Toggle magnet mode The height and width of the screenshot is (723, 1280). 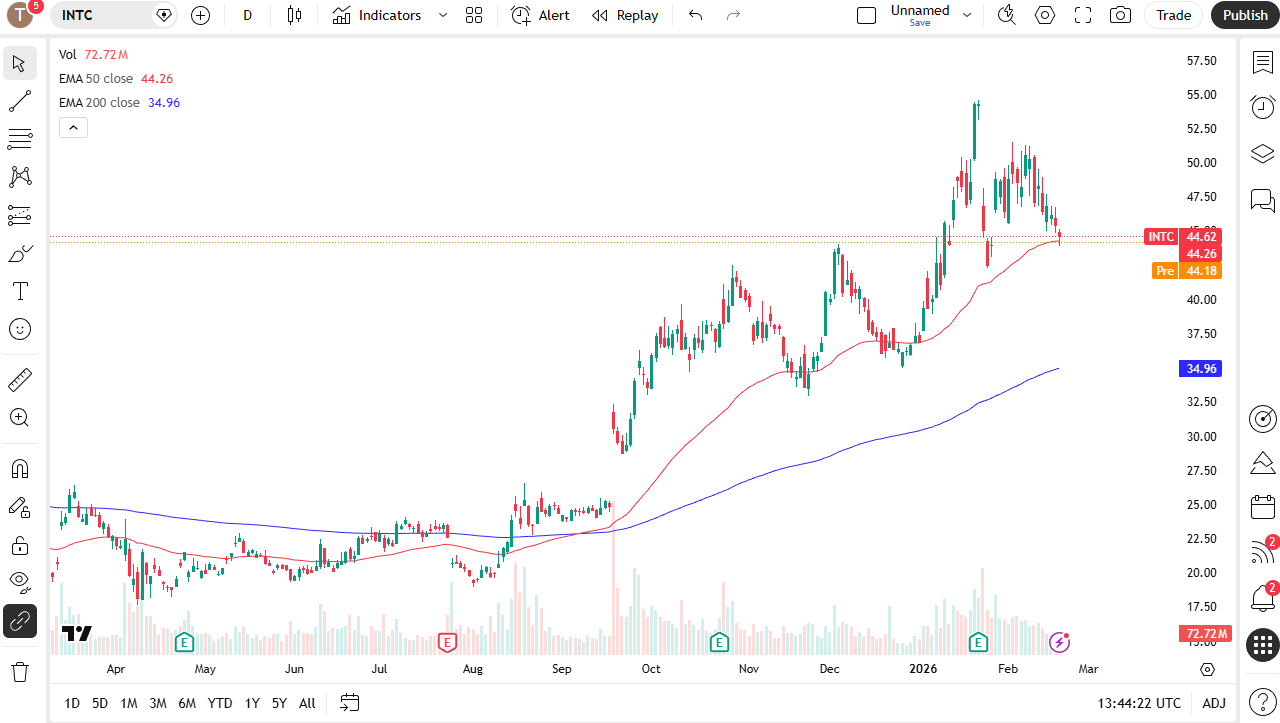20,469
